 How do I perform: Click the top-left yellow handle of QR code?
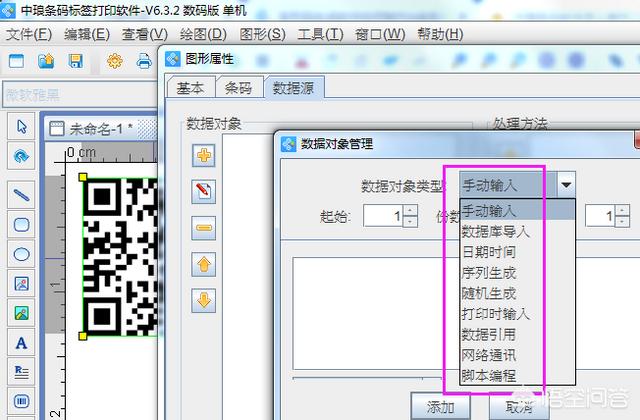(x=83, y=177)
